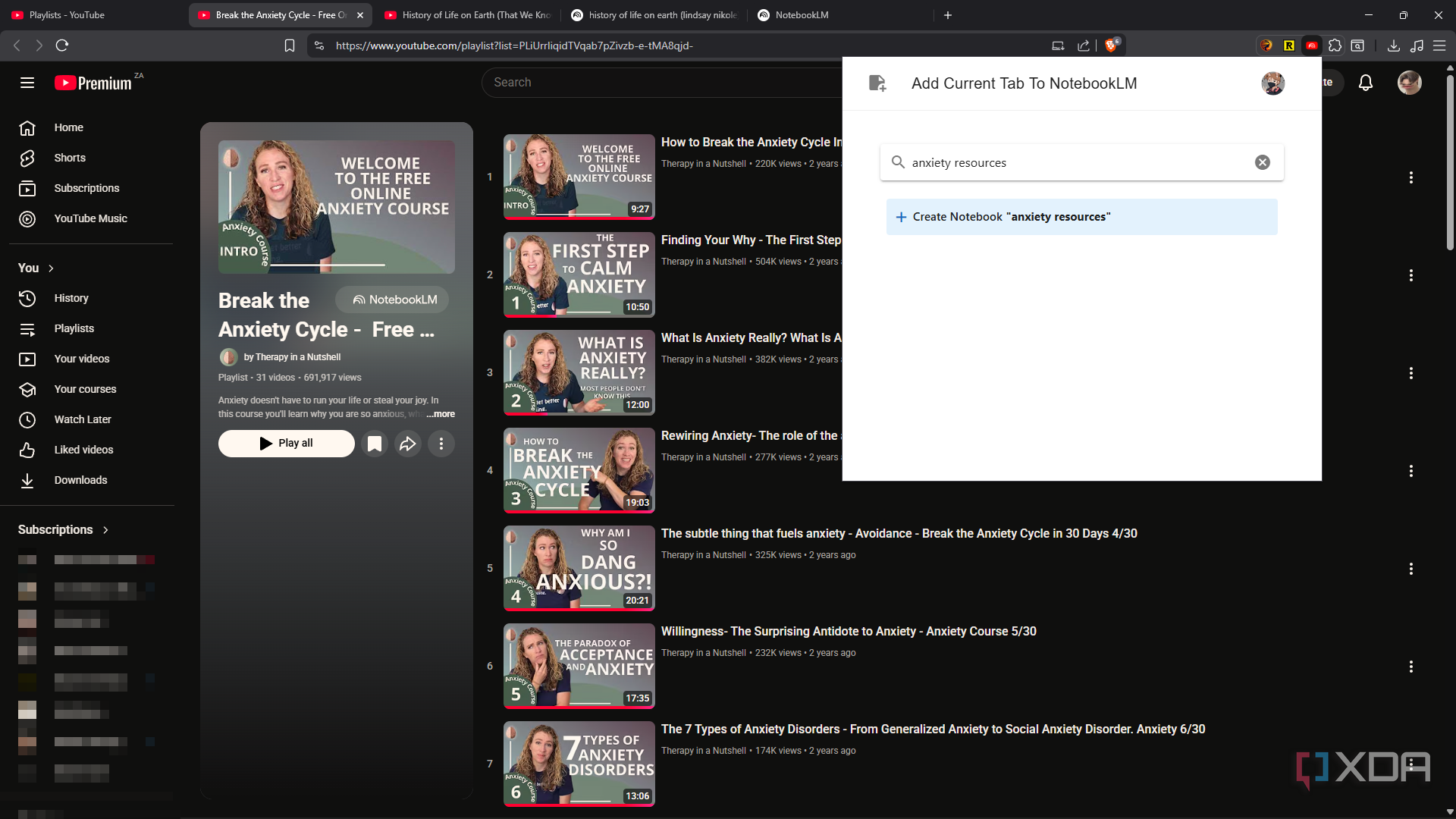Click the Play all button
Screen dimensions: 1456x819
click(x=286, y=444)
